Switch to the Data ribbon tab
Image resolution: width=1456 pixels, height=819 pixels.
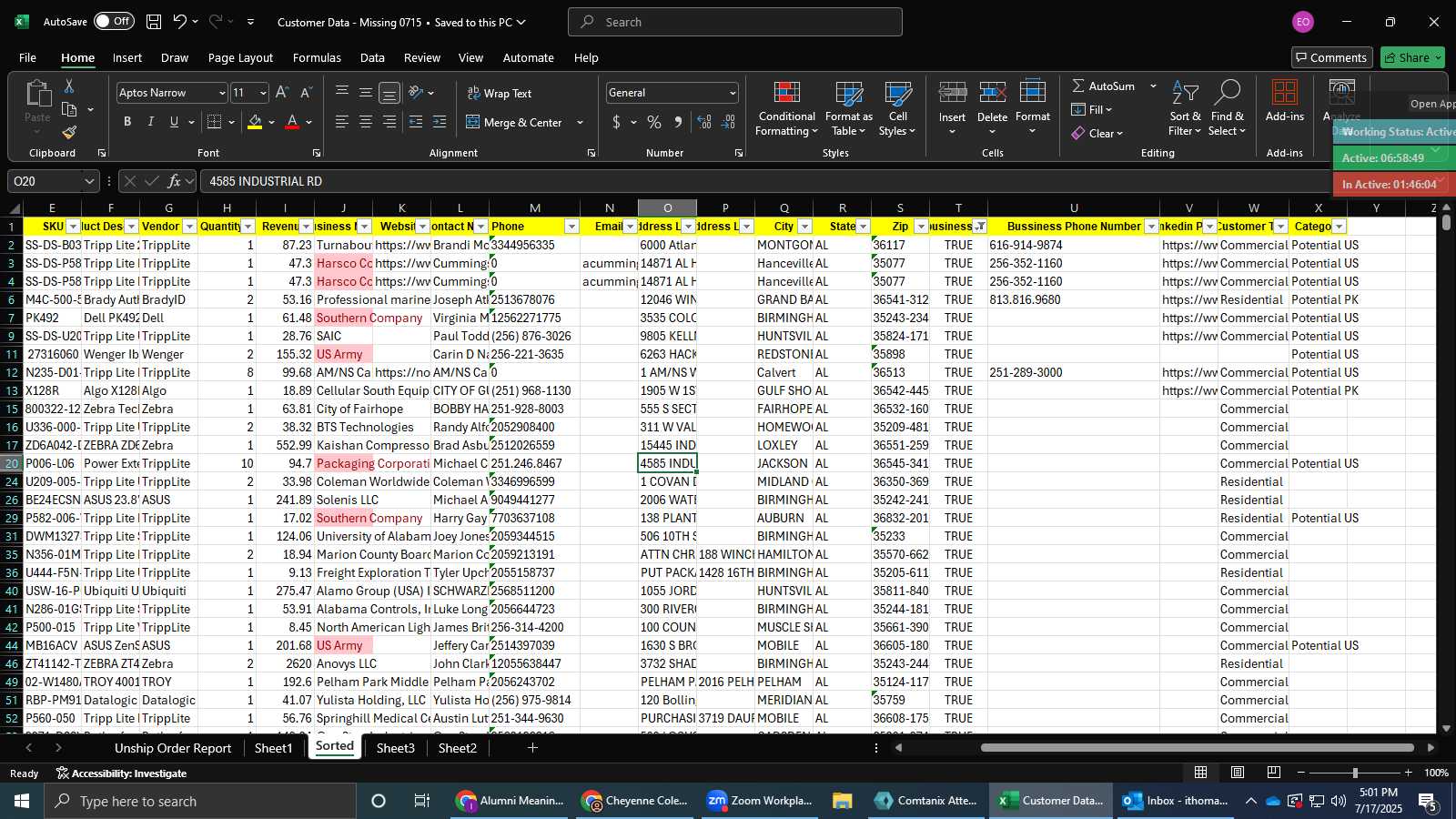coord(372,57)
